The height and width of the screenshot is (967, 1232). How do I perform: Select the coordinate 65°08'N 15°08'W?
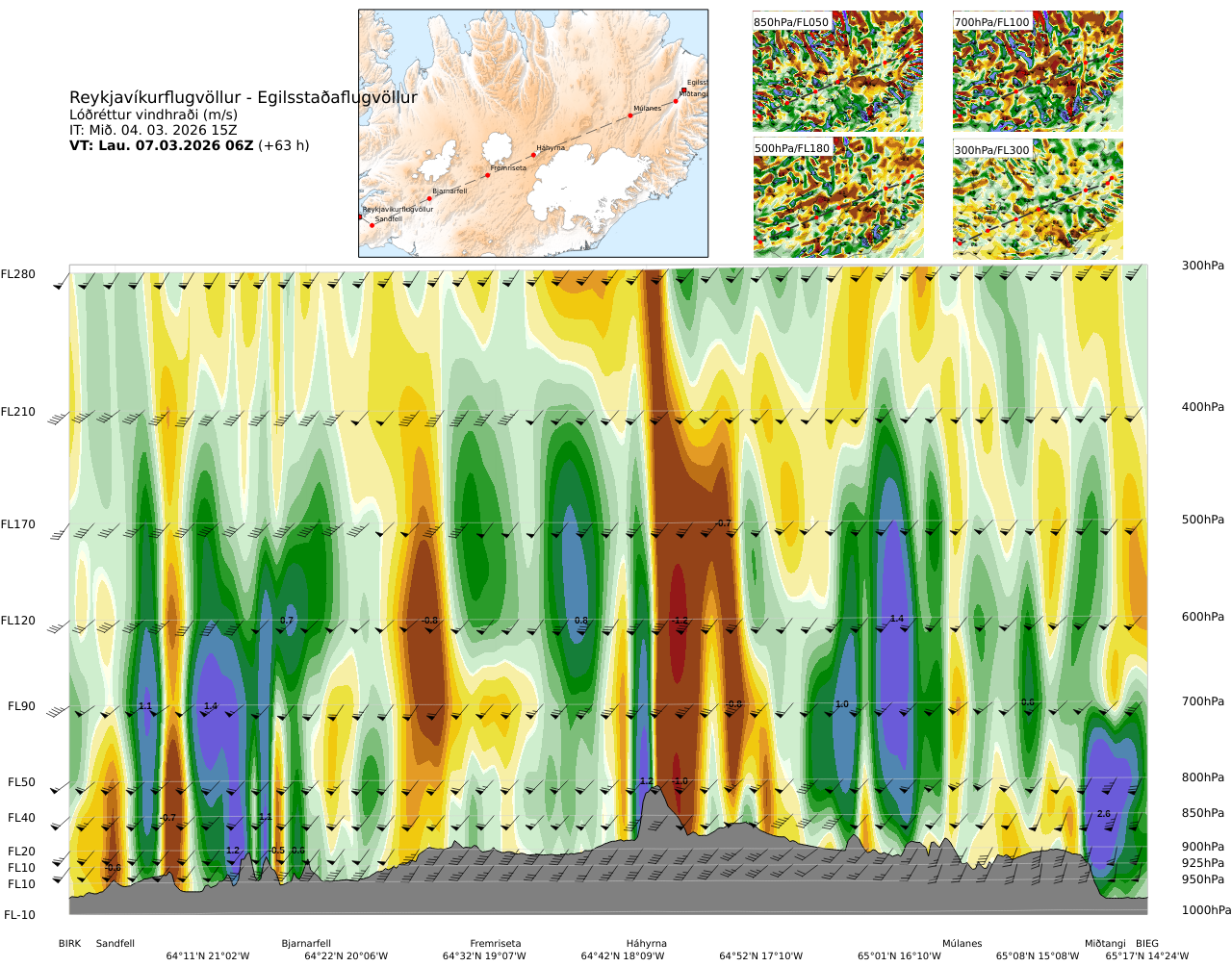[1038, 956]
